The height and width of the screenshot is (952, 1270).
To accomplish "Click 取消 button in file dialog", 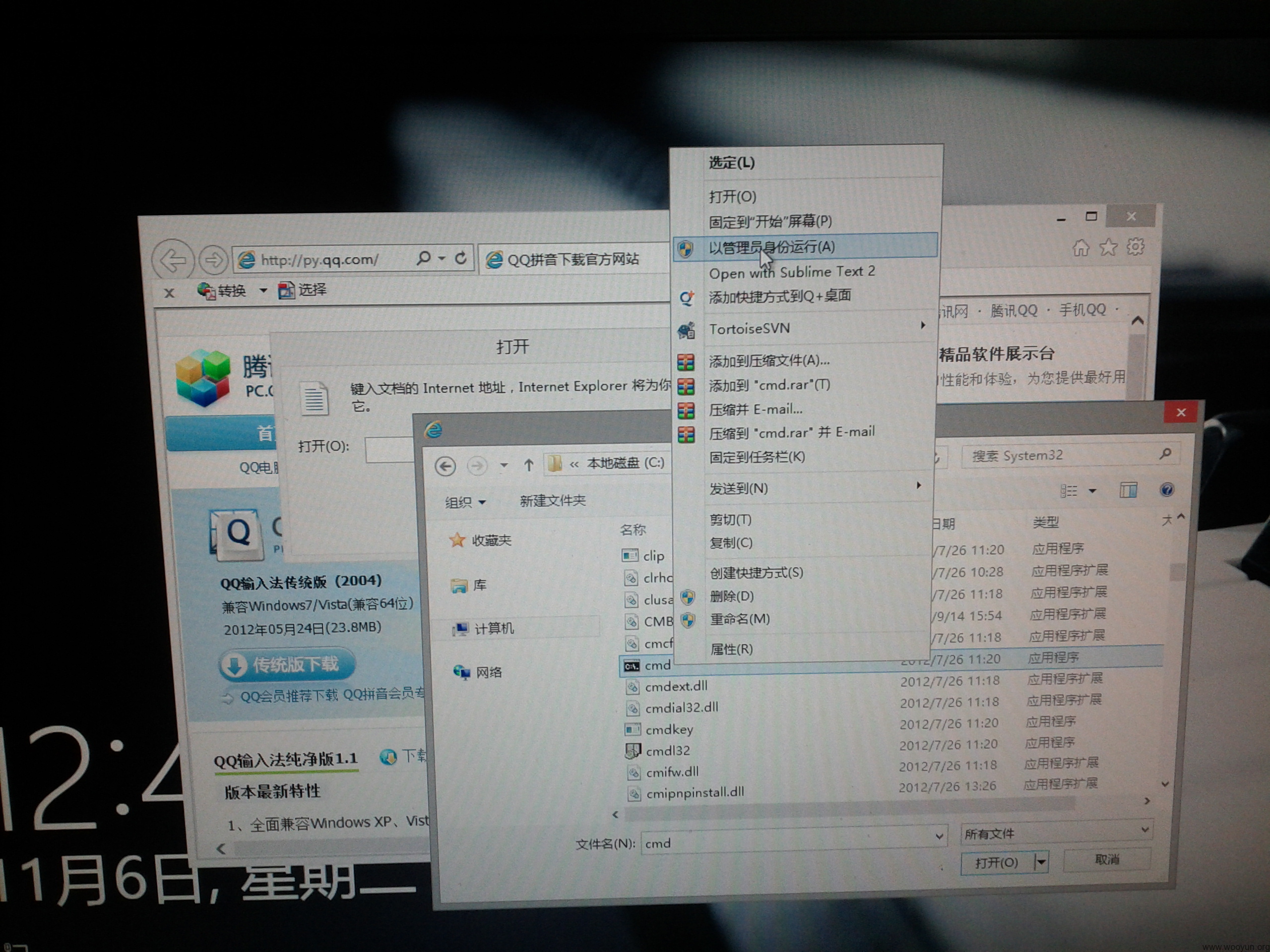I will (x=1107, y=859).
